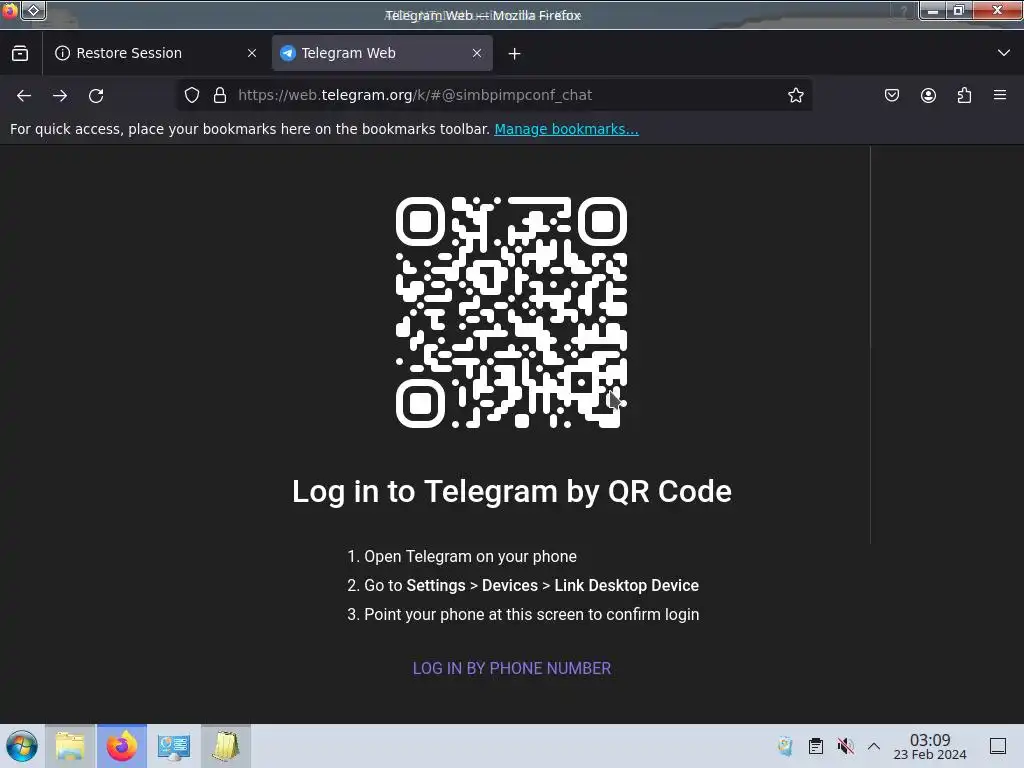Click the Link Desktop Device instruction
This screenshot has width=1024, height=768.
click(x=626, y=585)
